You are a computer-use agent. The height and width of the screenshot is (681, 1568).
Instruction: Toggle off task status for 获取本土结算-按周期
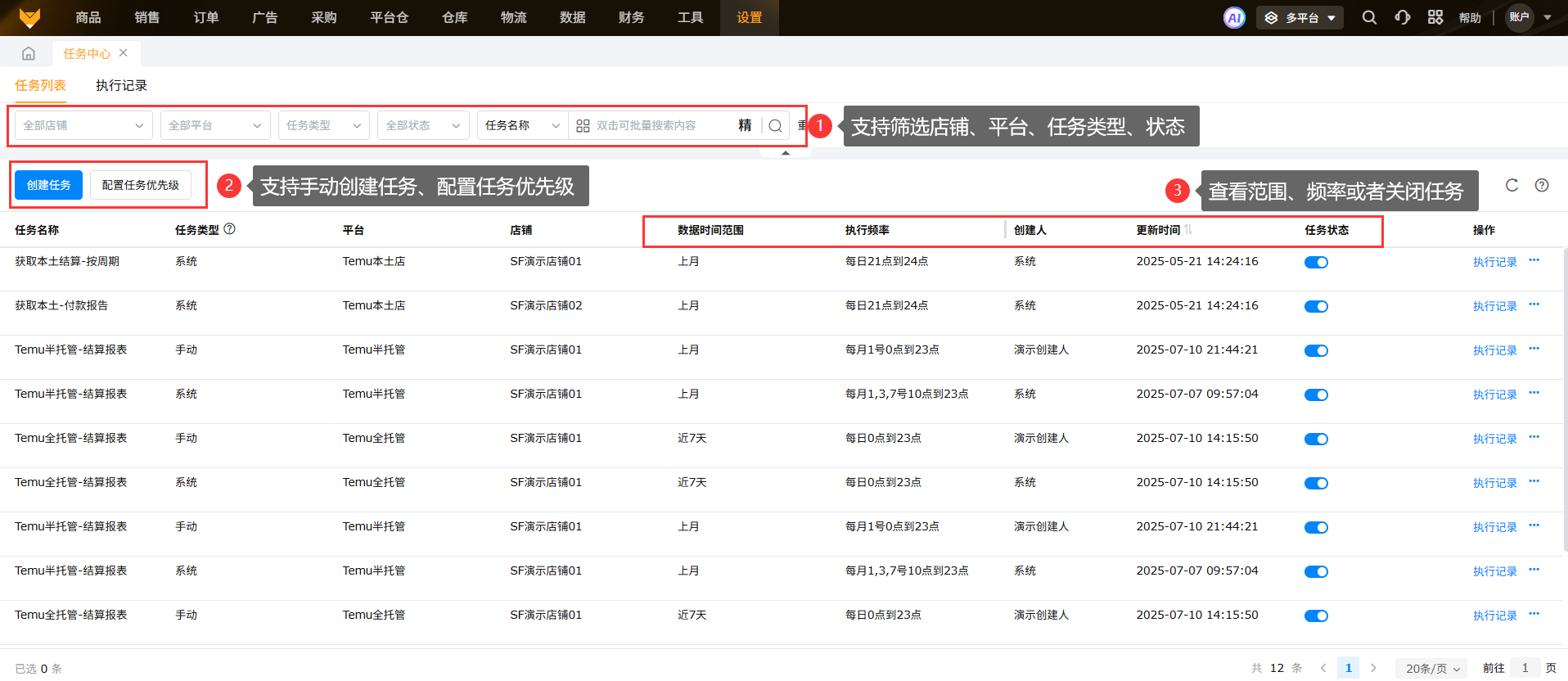[x=1316, y=263]
